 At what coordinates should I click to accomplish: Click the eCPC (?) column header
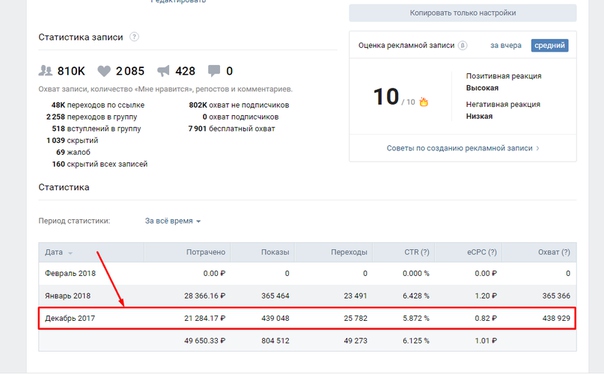point(482,252)
